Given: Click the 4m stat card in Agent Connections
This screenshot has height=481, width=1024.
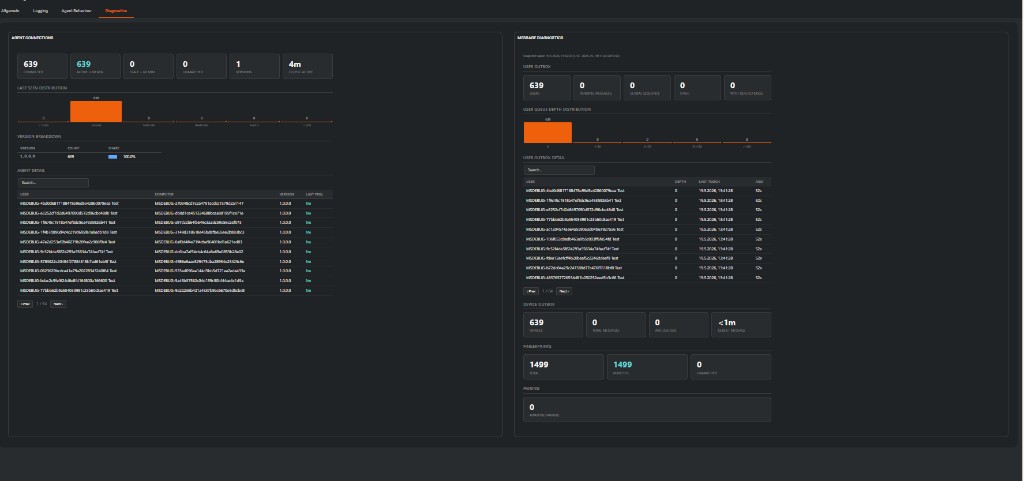Looking at the screenshot, I should click(308, 66).
